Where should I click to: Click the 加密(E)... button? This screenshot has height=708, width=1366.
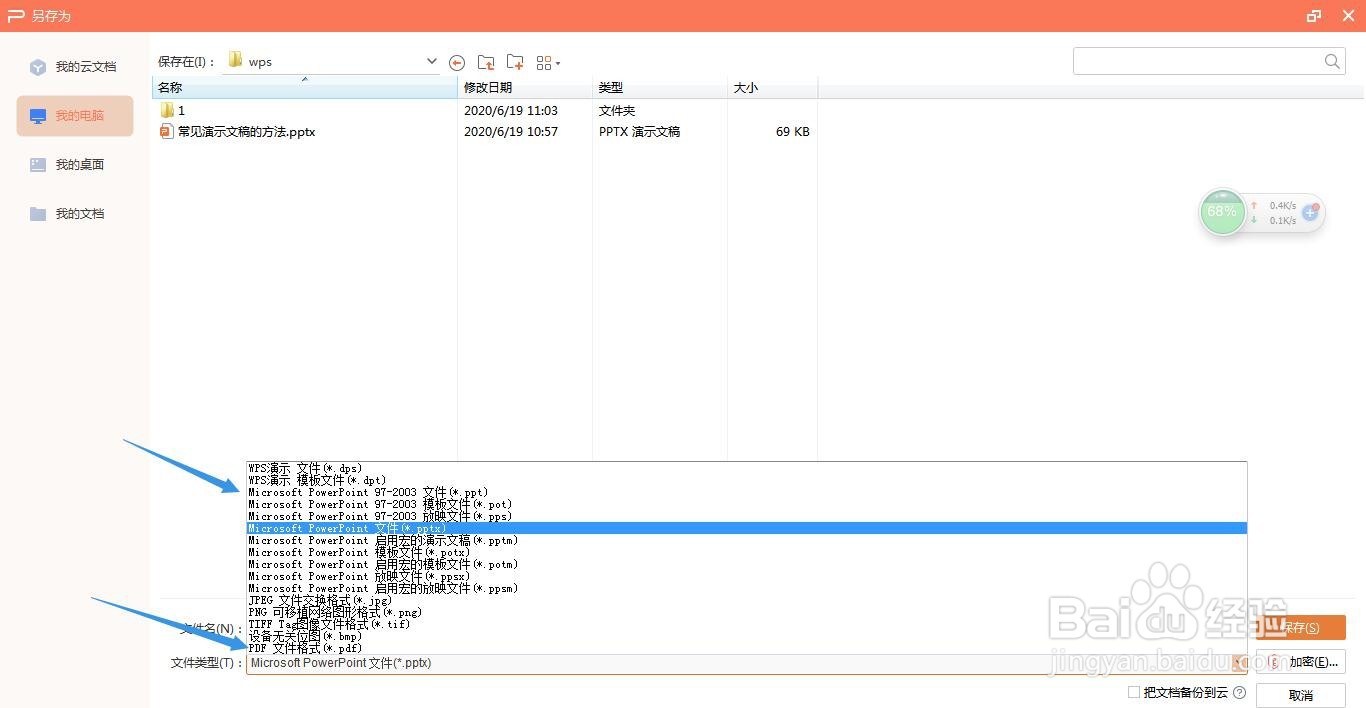pyautogui.click(x=1300, y=662)
